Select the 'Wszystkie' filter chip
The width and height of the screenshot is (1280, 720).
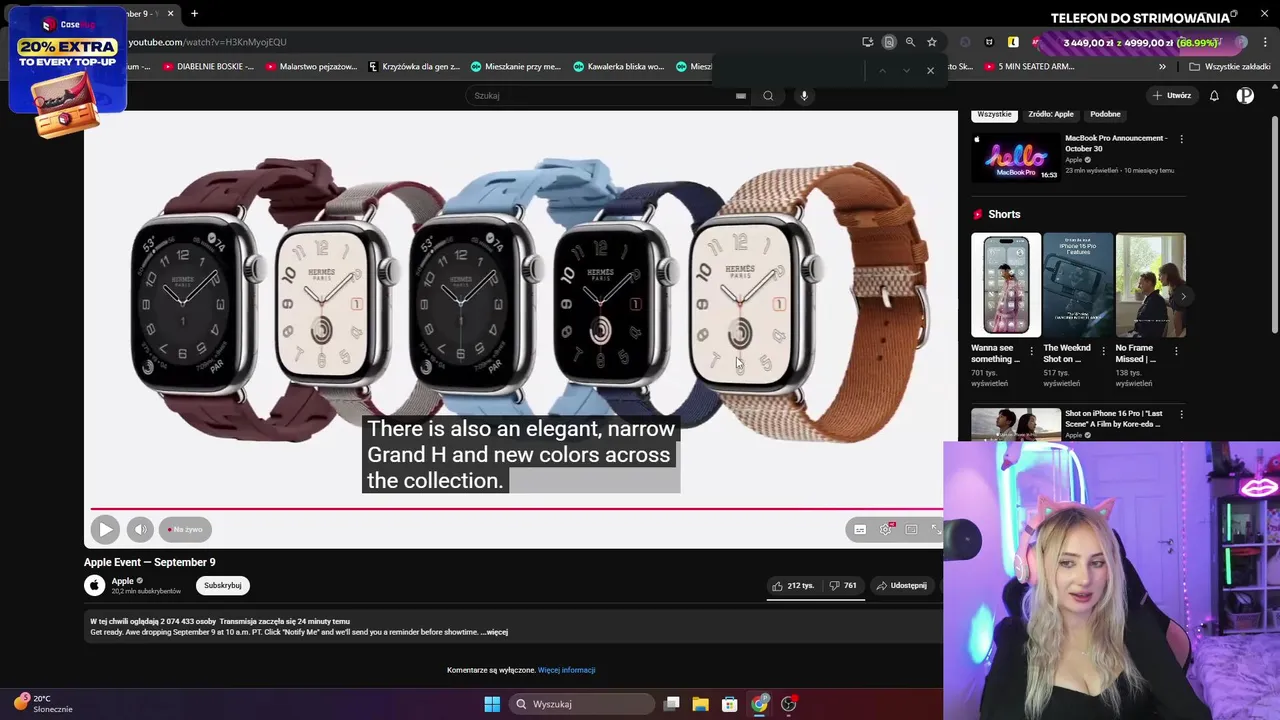(994, 114)
